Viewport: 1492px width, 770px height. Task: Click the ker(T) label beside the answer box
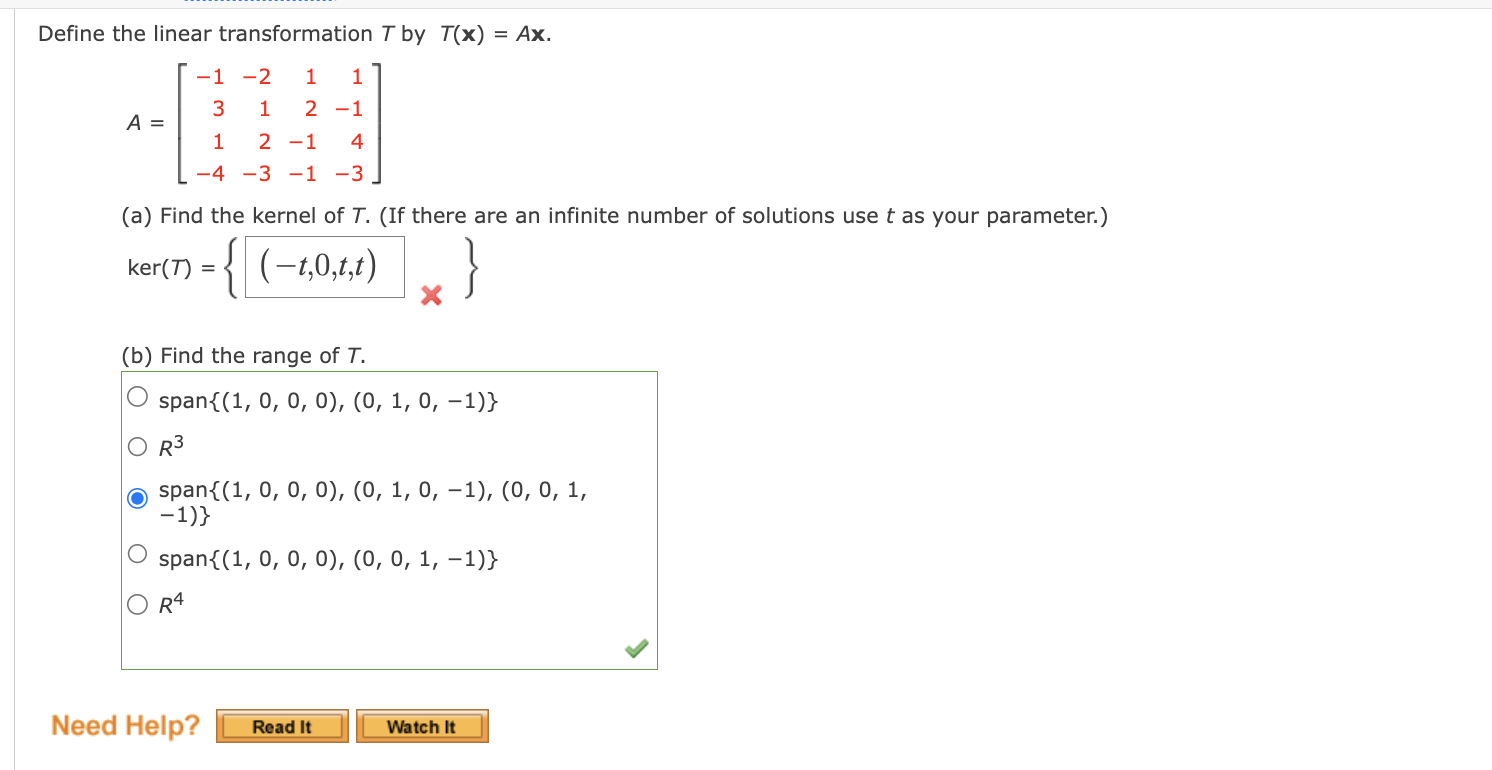point(163,267)
